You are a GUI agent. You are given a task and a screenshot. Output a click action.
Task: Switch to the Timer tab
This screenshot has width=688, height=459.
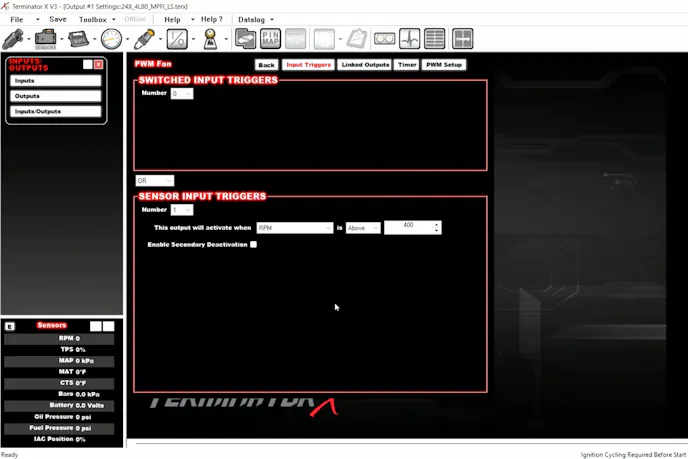tap(407, 65)
